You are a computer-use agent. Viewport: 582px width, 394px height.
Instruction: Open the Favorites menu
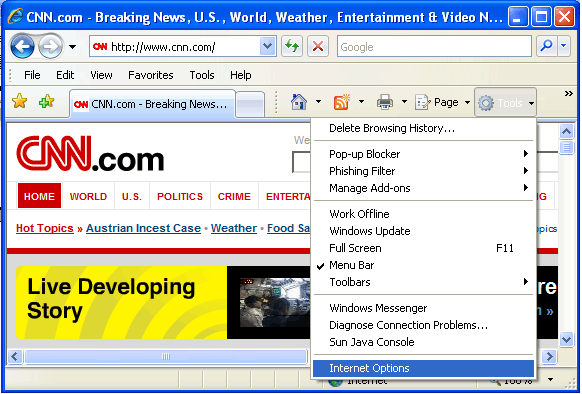tap(151, 75)
